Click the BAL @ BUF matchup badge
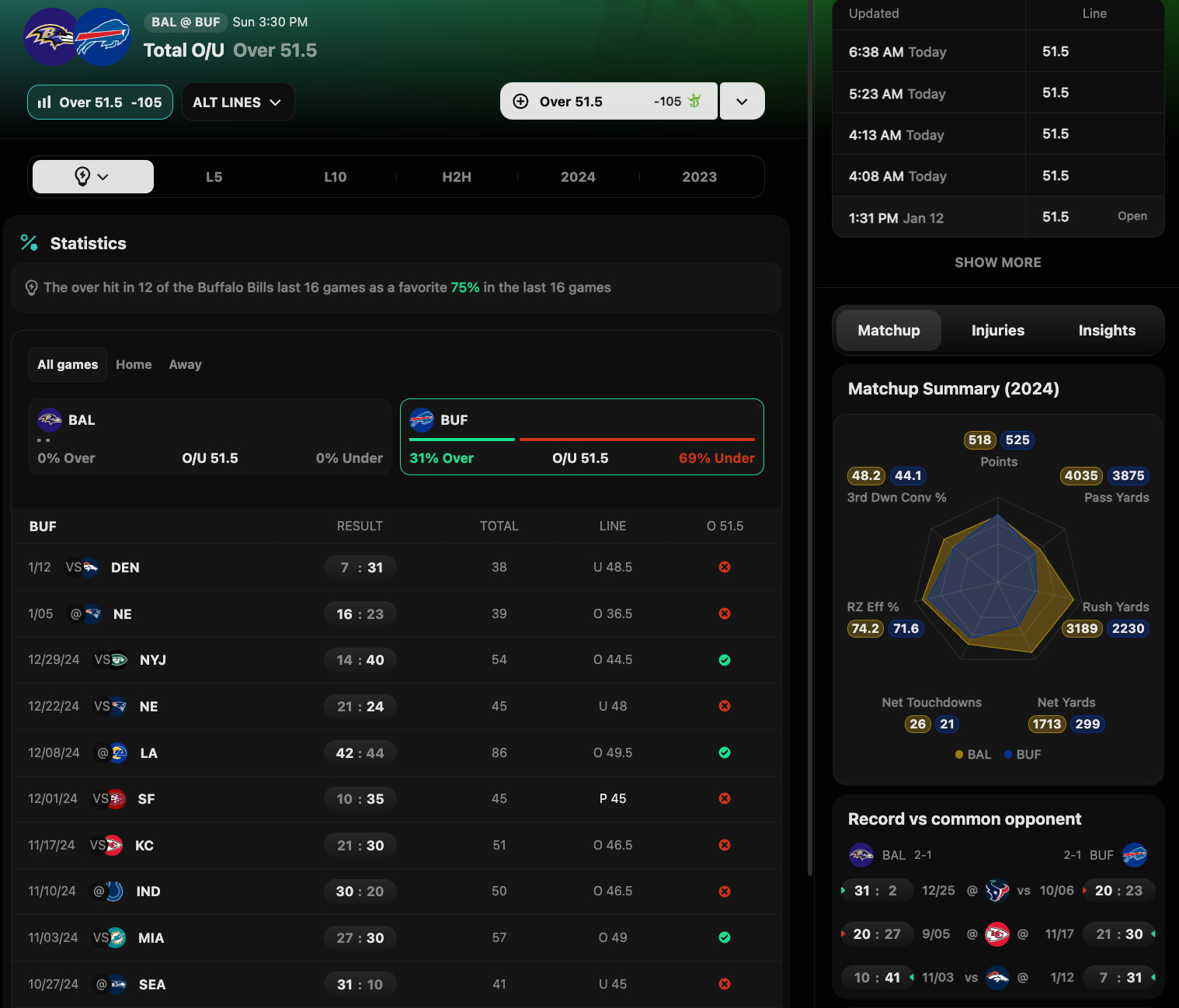 point(186,22)
